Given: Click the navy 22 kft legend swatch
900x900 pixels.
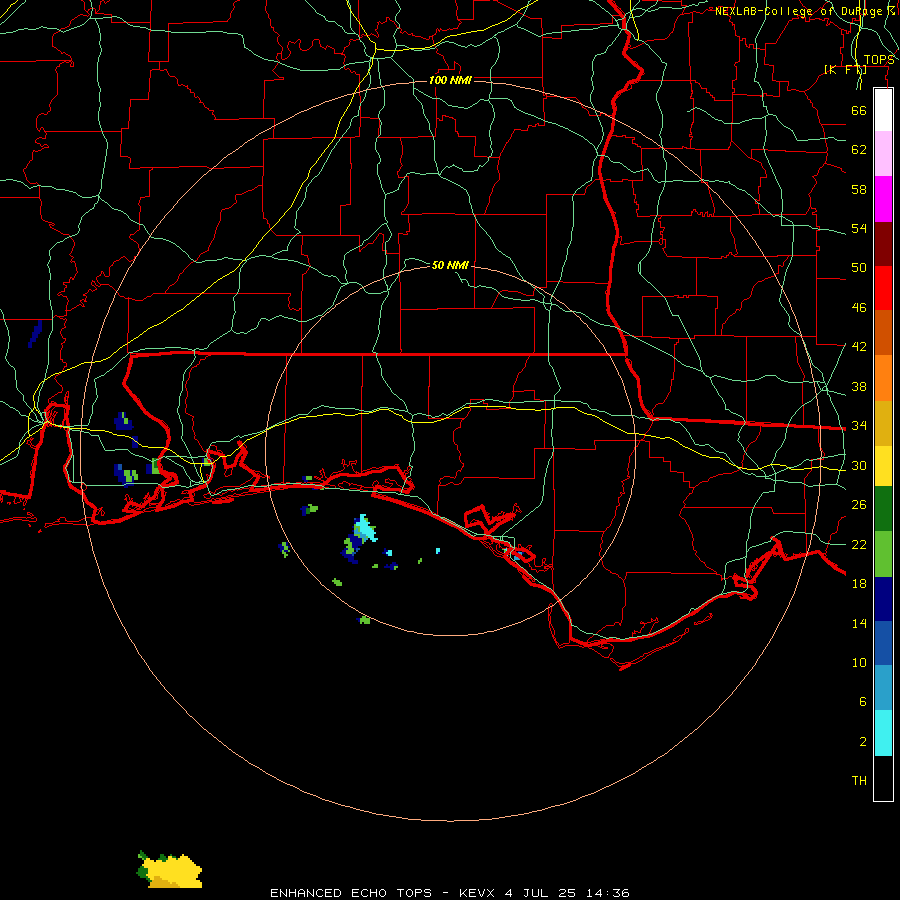Looking at the screenshot, I should pos(883,599).
